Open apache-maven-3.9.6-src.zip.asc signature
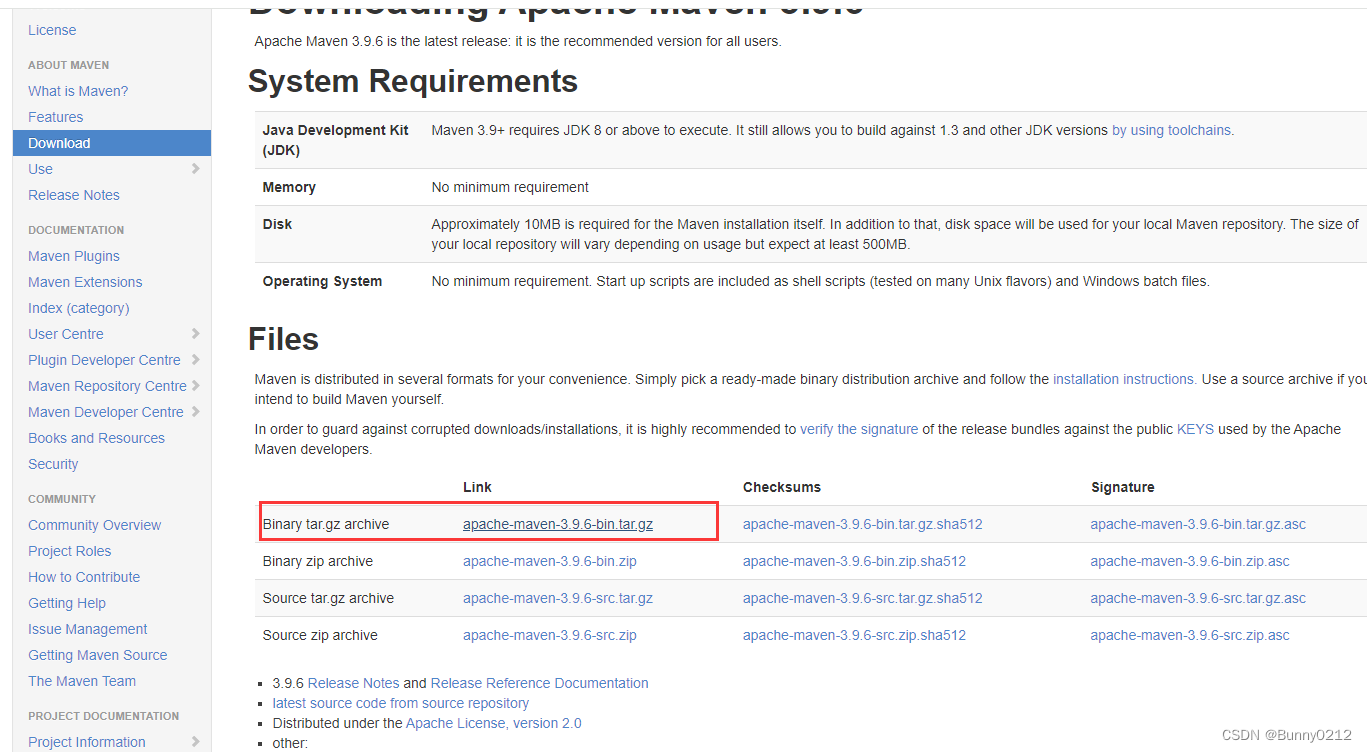 point(1190,635)
